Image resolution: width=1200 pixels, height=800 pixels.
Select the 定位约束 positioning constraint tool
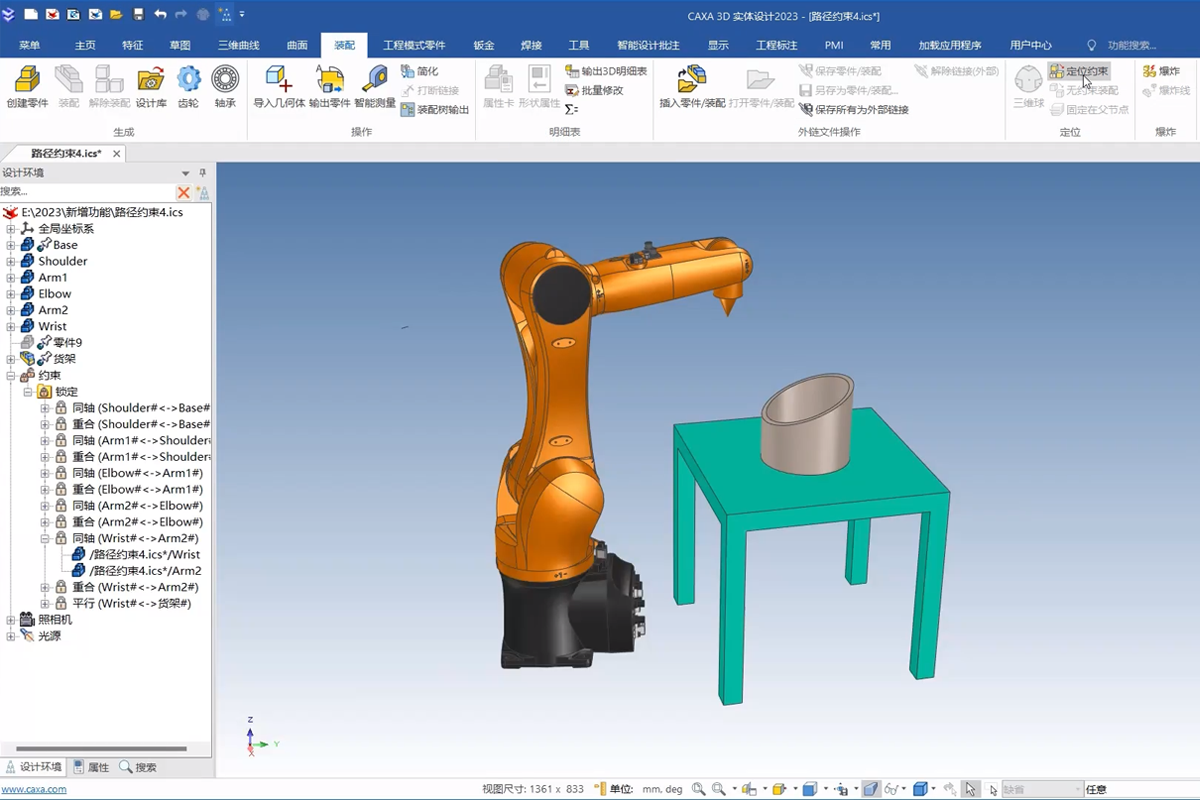[1079, 71]
